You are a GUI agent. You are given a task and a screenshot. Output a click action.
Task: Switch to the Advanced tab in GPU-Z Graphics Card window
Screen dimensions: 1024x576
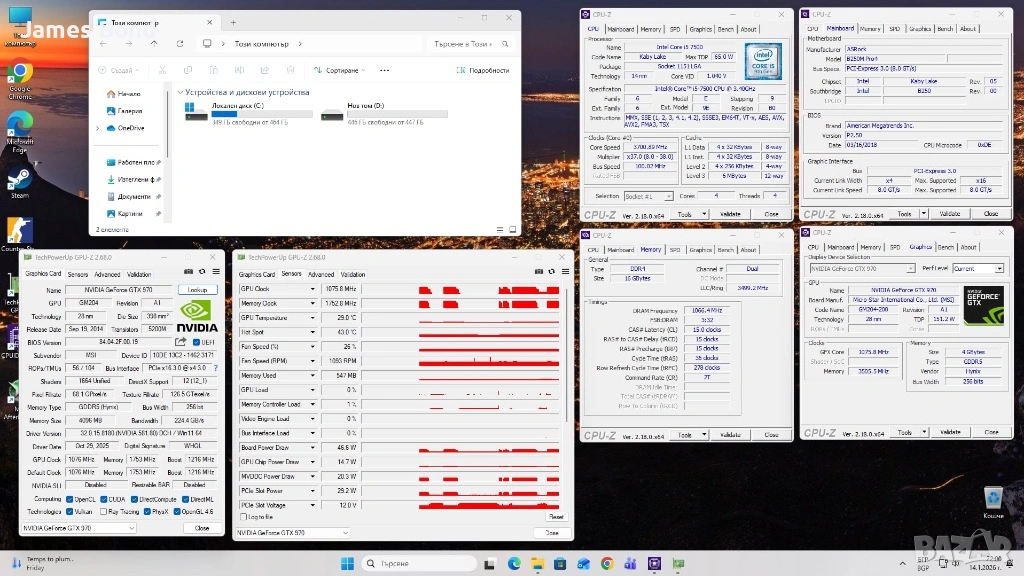point(107,274)
